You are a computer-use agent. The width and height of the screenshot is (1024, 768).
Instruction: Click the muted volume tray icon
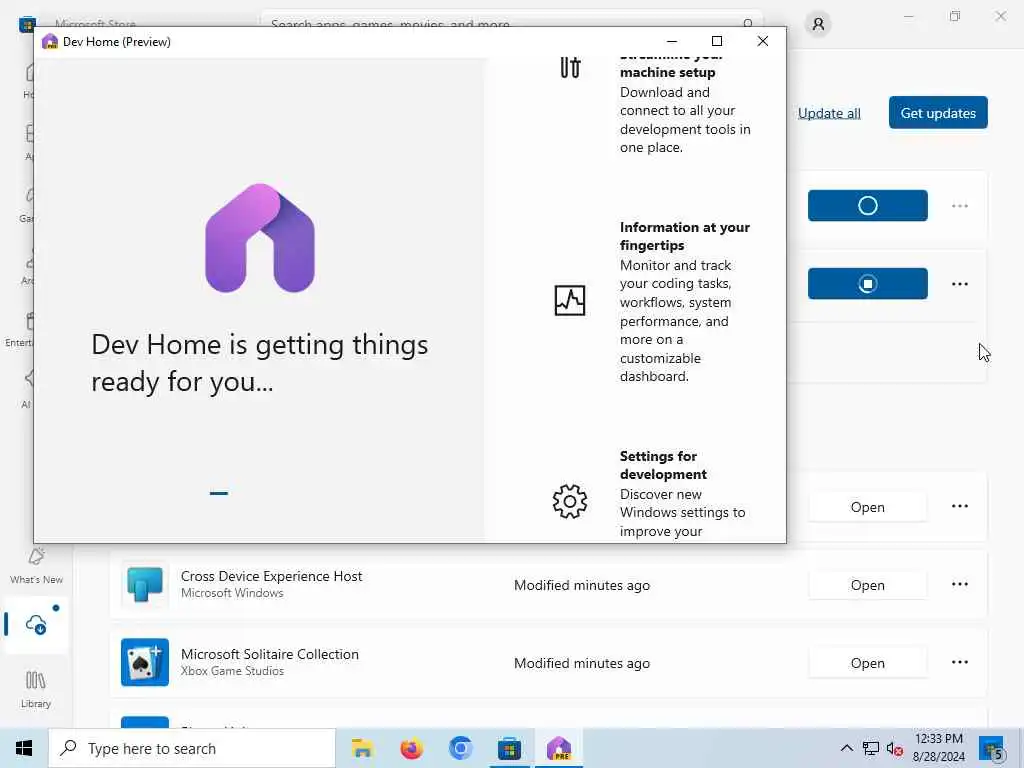tap(895, 749)
